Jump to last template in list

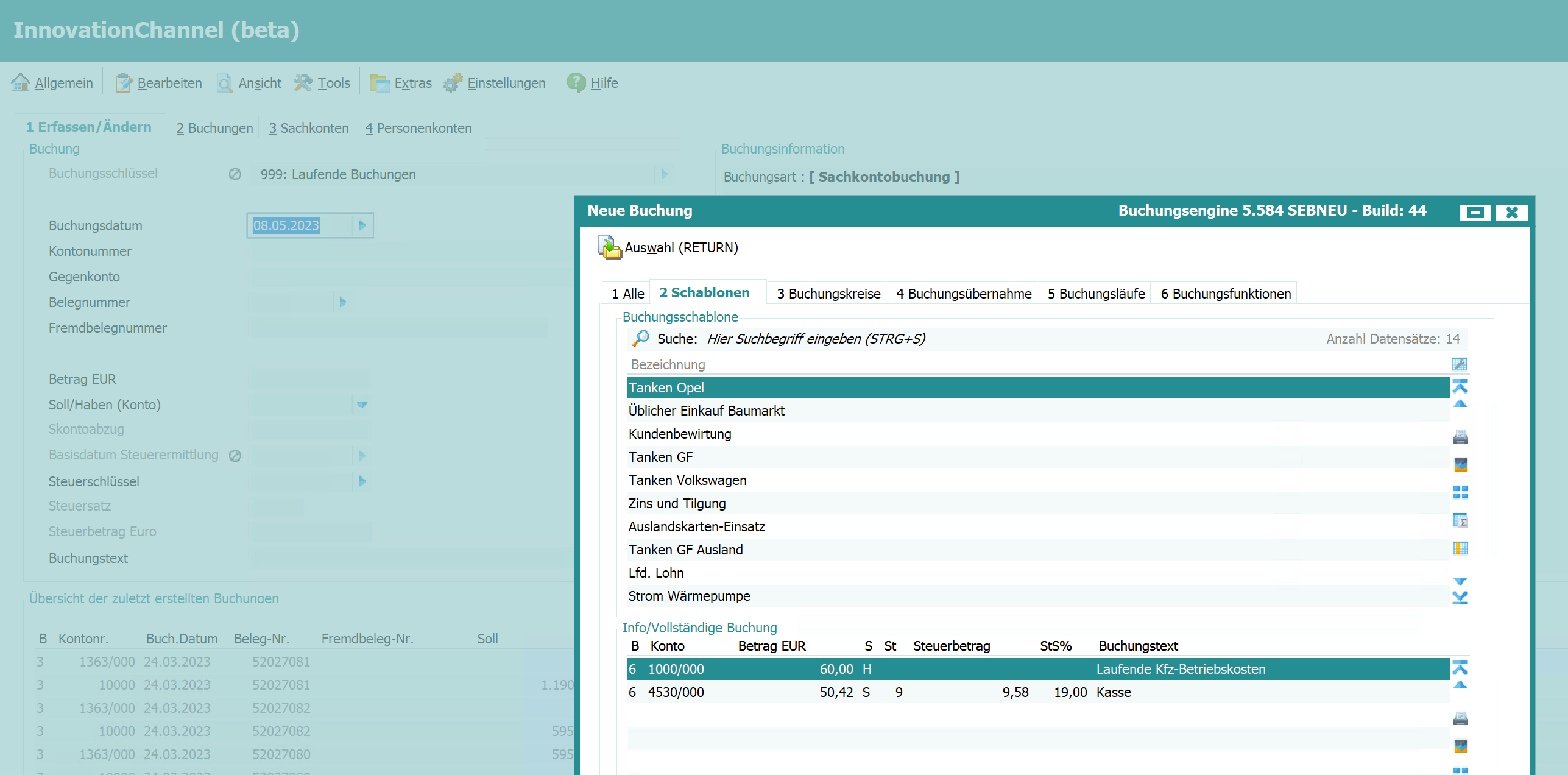click(1460, 598)
